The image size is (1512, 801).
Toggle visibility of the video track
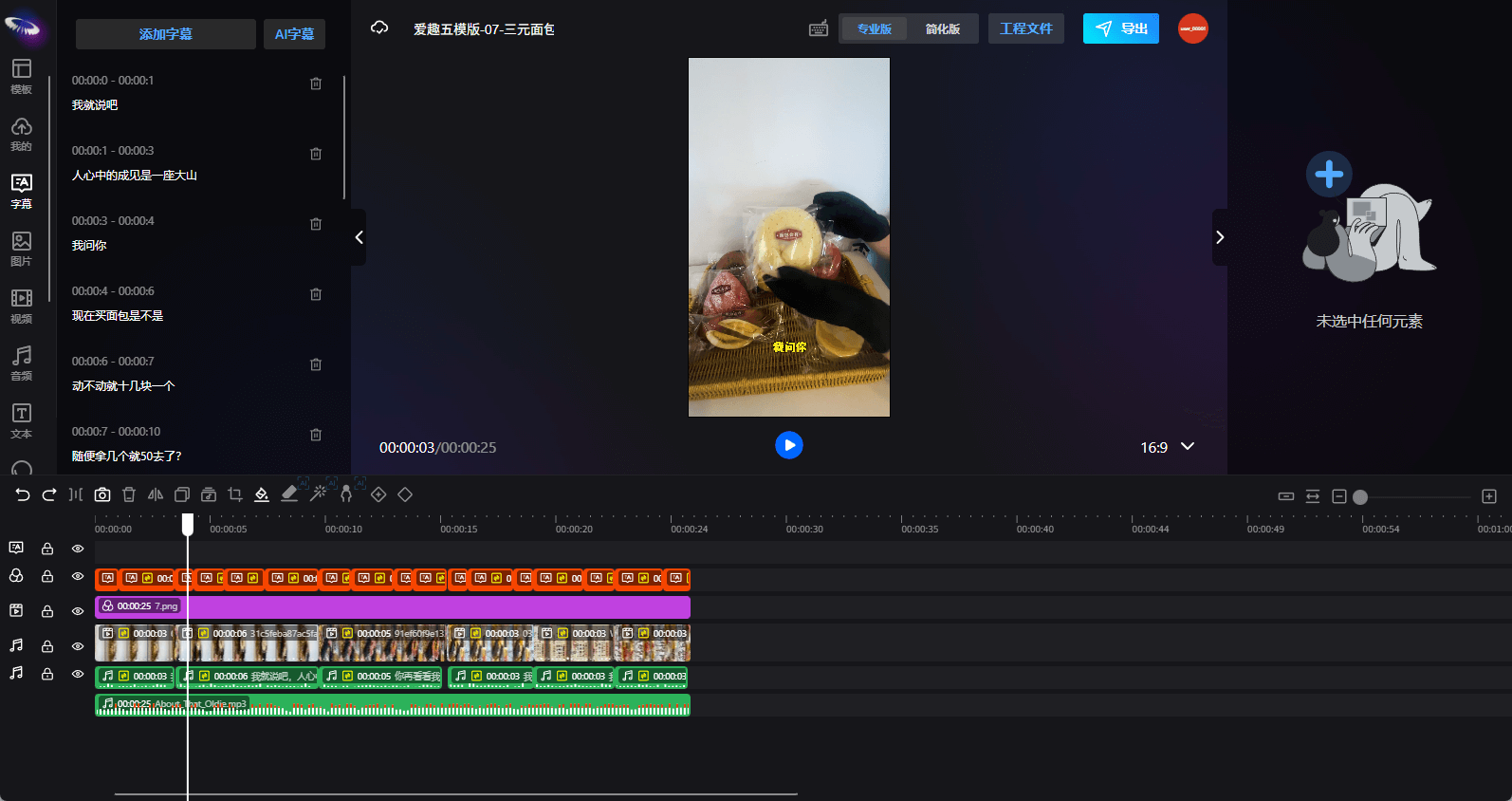click(x=78, y=611)
